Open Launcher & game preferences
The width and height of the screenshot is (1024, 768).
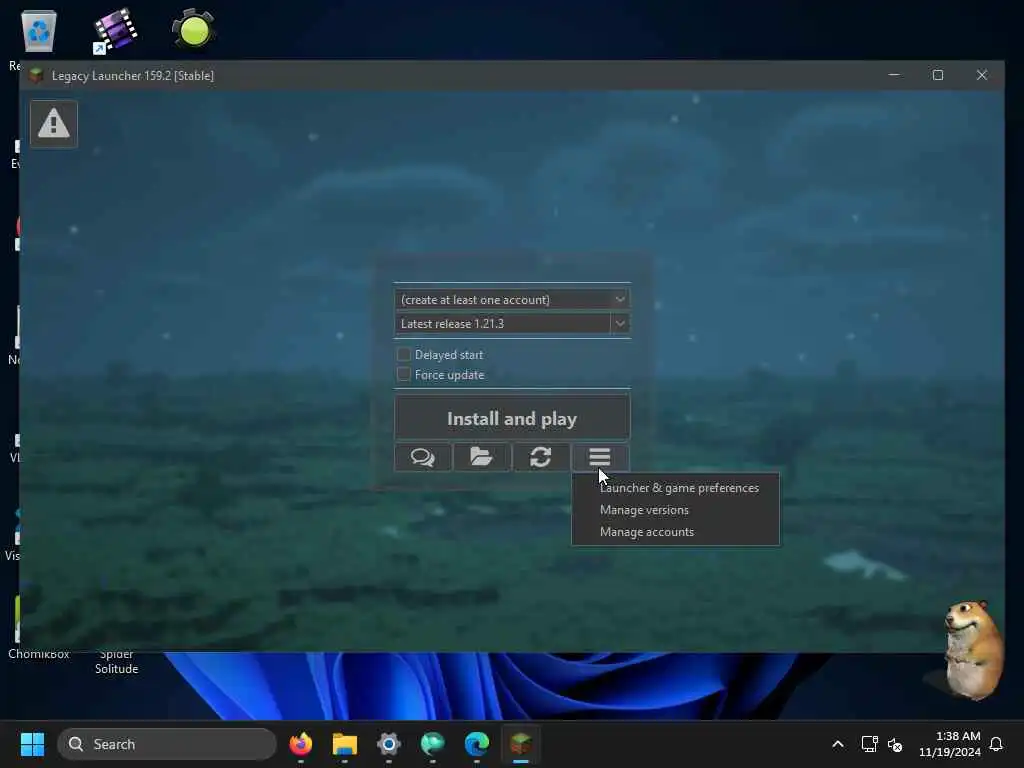tap(679, 488)
